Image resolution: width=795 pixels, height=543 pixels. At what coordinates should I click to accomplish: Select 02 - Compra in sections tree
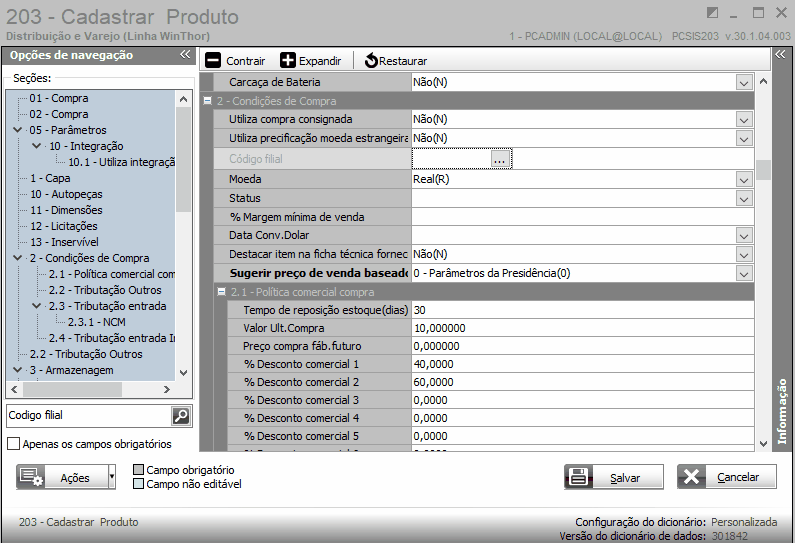coord(59,114)
